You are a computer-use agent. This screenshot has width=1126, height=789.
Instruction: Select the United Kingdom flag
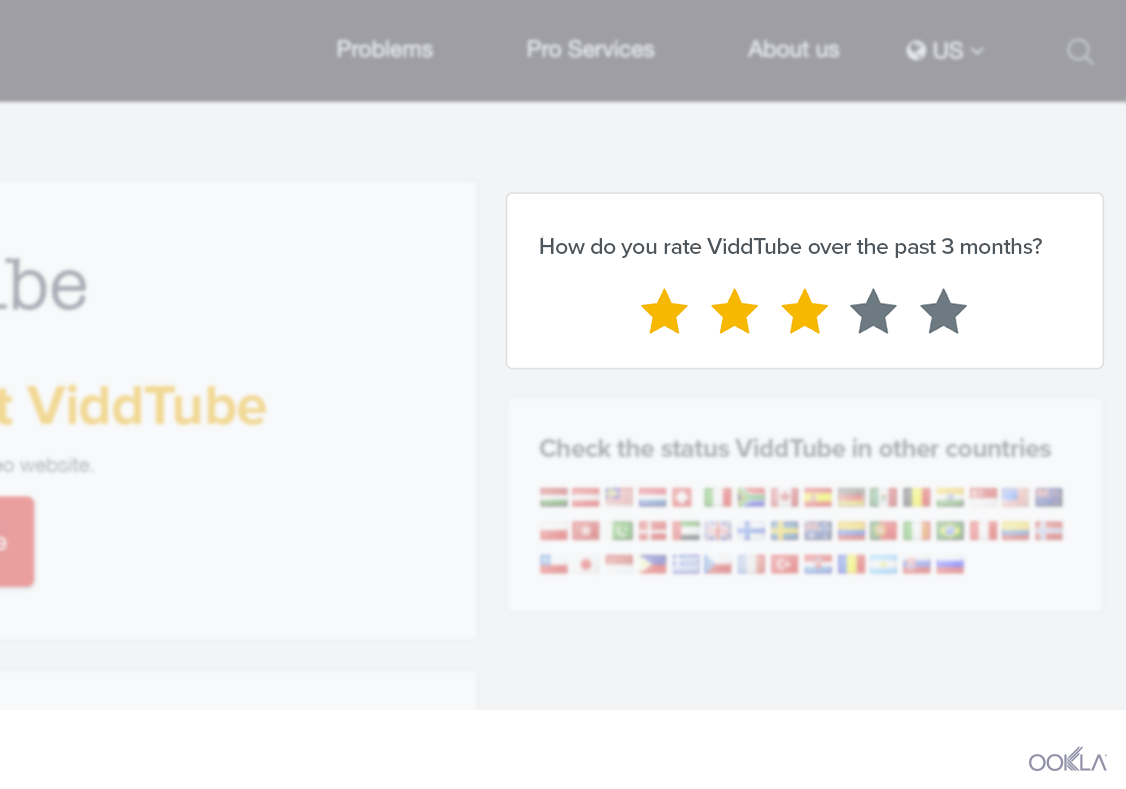click(x=718, y=531)
